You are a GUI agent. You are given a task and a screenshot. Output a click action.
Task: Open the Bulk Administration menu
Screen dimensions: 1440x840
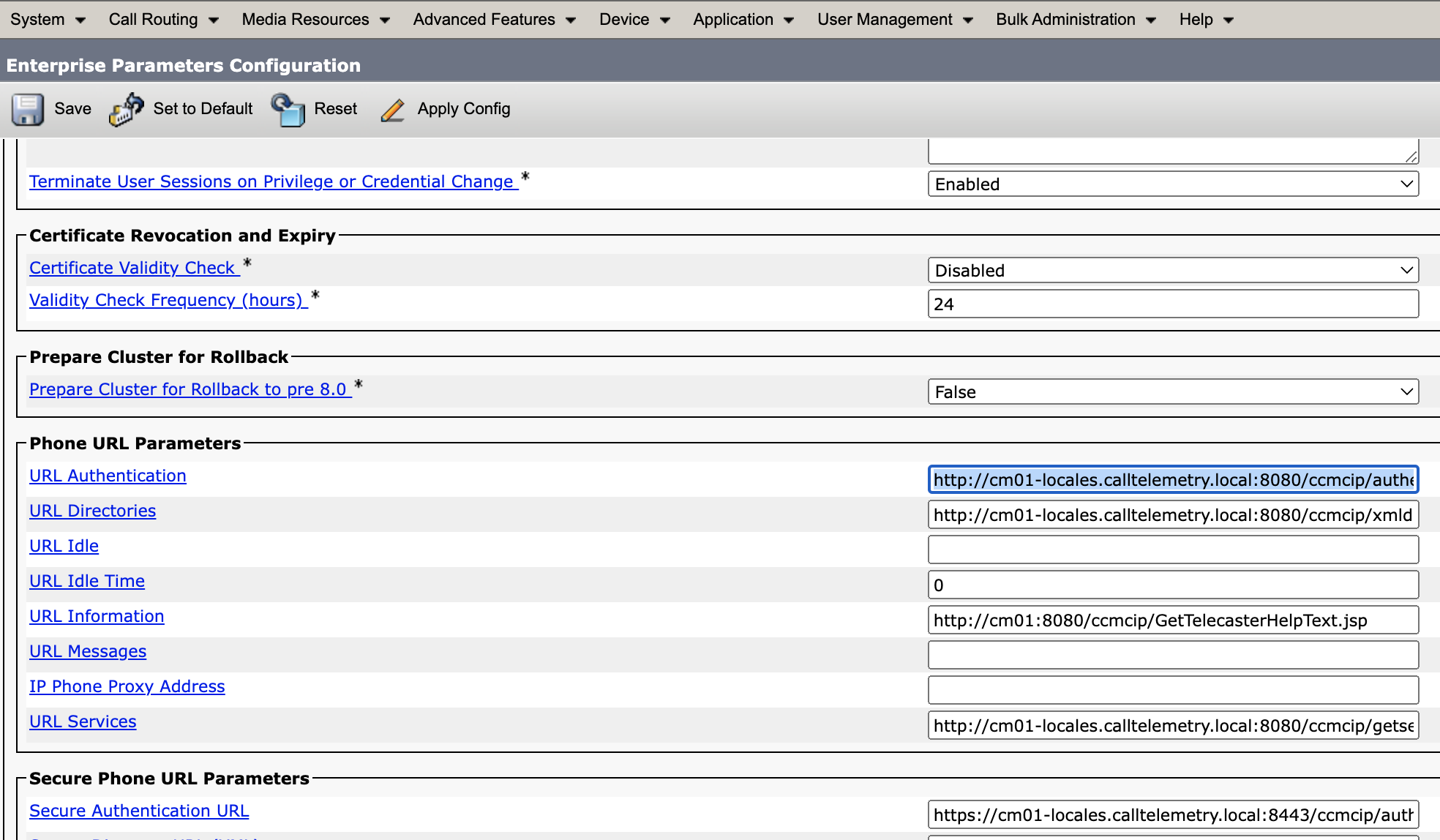1066,20
